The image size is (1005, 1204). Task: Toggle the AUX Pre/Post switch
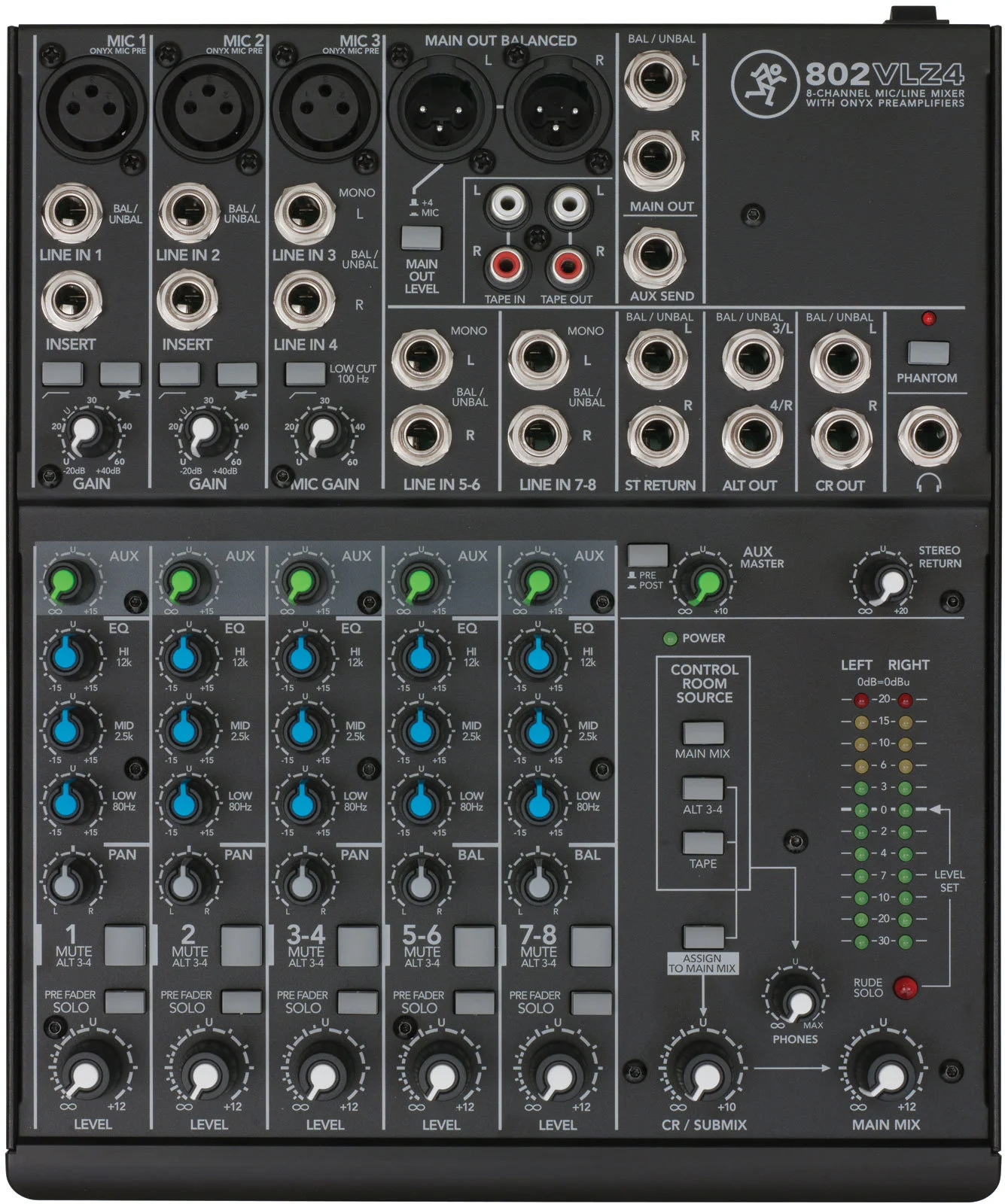pyautogui.click(x=647, y=555)
